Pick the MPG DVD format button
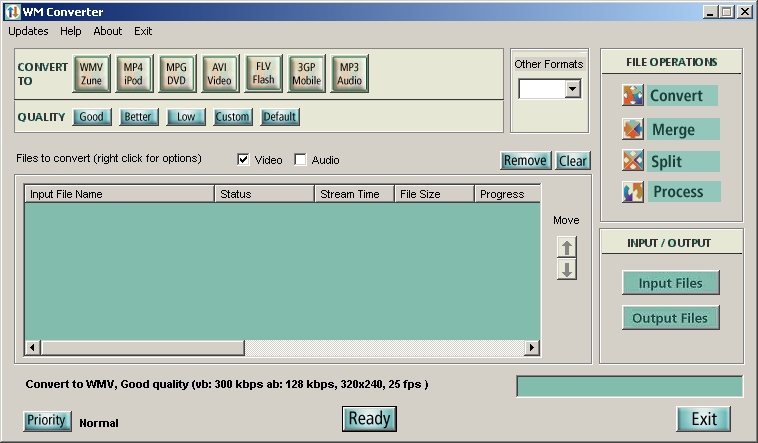The width and height of the screenshot is (758, 443). (176, 74)
